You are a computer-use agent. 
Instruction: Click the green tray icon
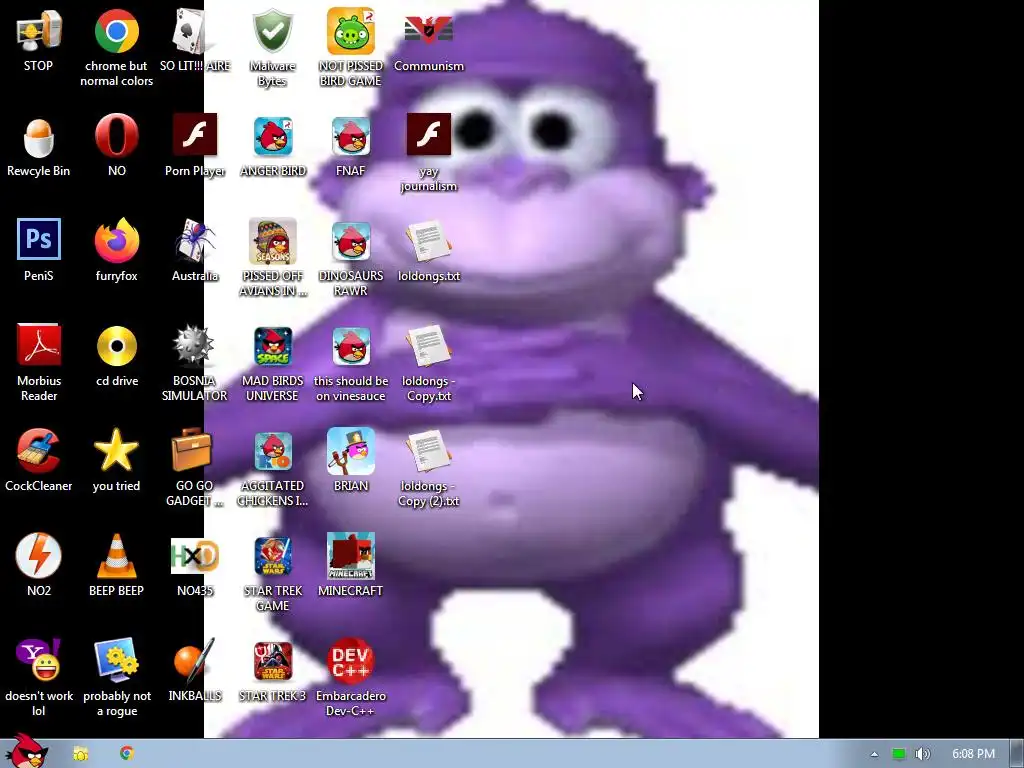(899, 754)
